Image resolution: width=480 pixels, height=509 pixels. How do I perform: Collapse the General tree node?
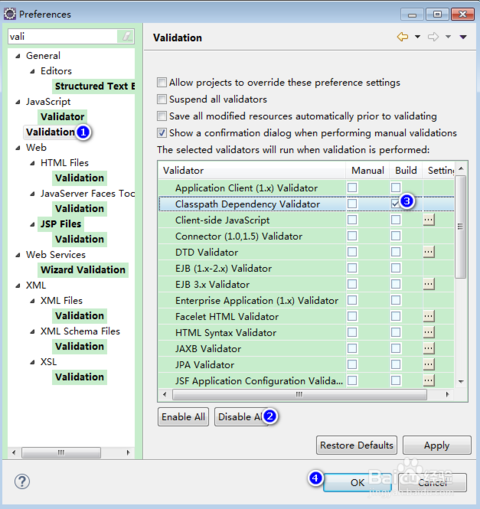18,56
